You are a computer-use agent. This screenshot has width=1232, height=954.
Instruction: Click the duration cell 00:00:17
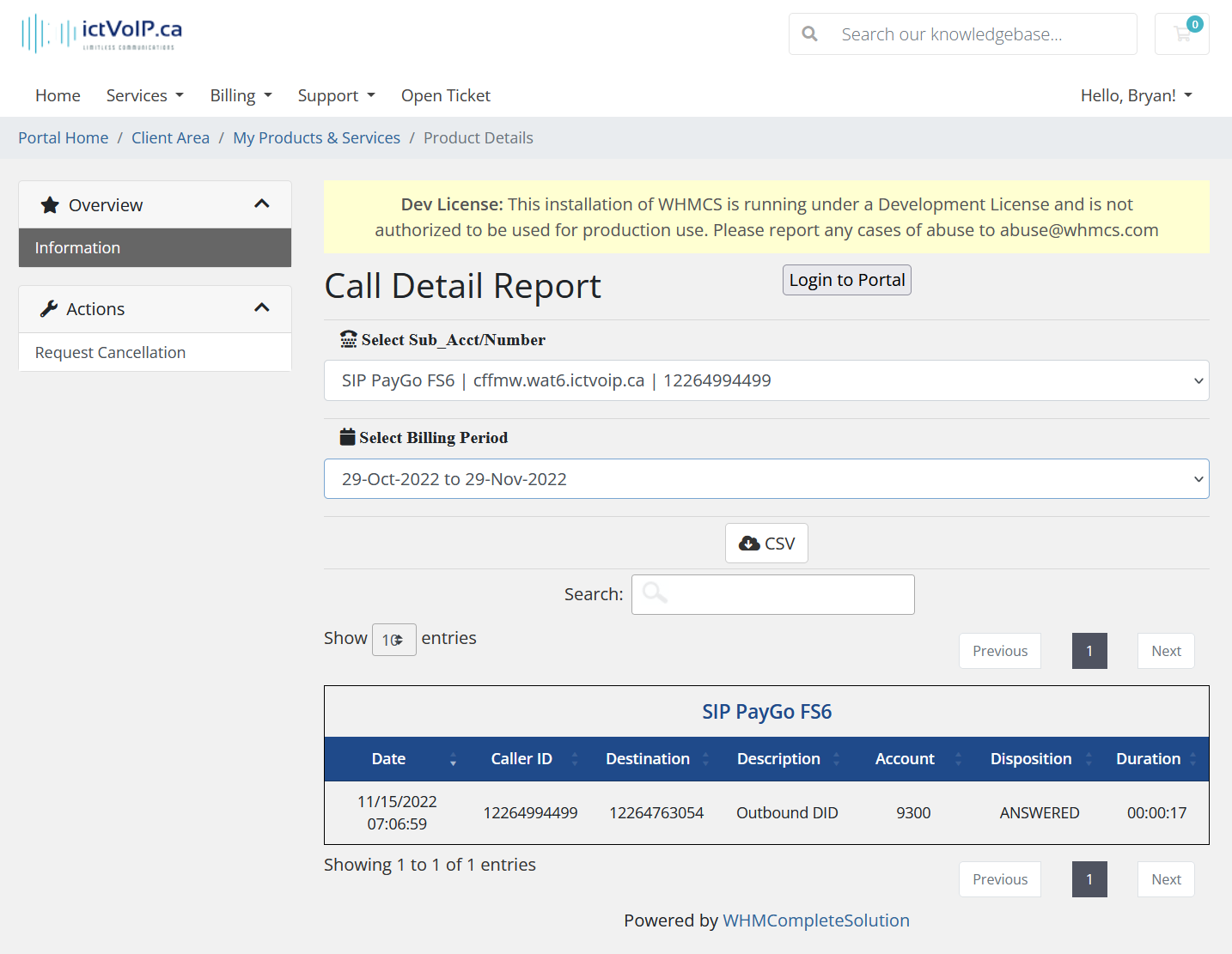click(1156, 813)
